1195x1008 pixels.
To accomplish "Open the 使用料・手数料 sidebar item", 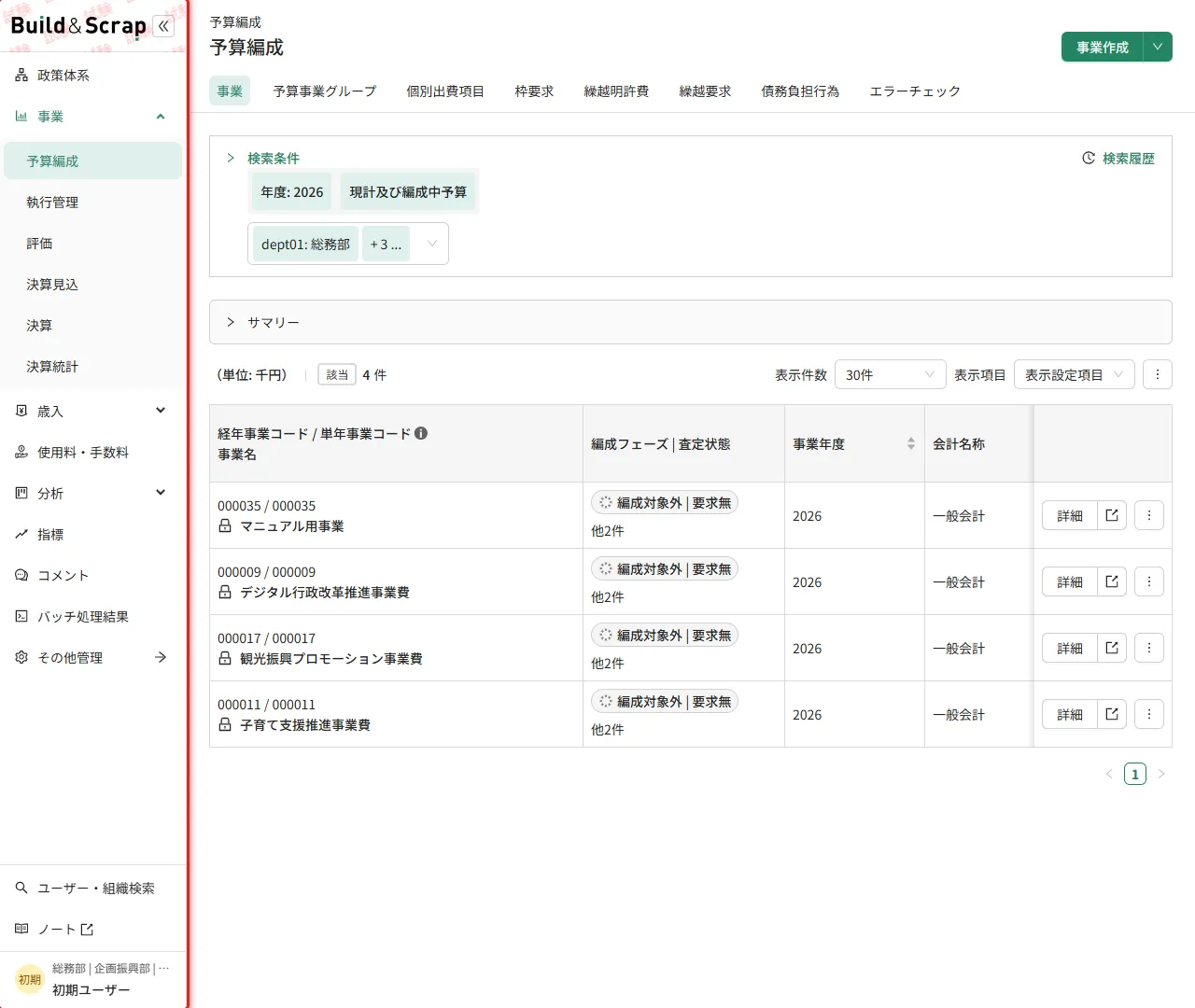I will point(93,453).
